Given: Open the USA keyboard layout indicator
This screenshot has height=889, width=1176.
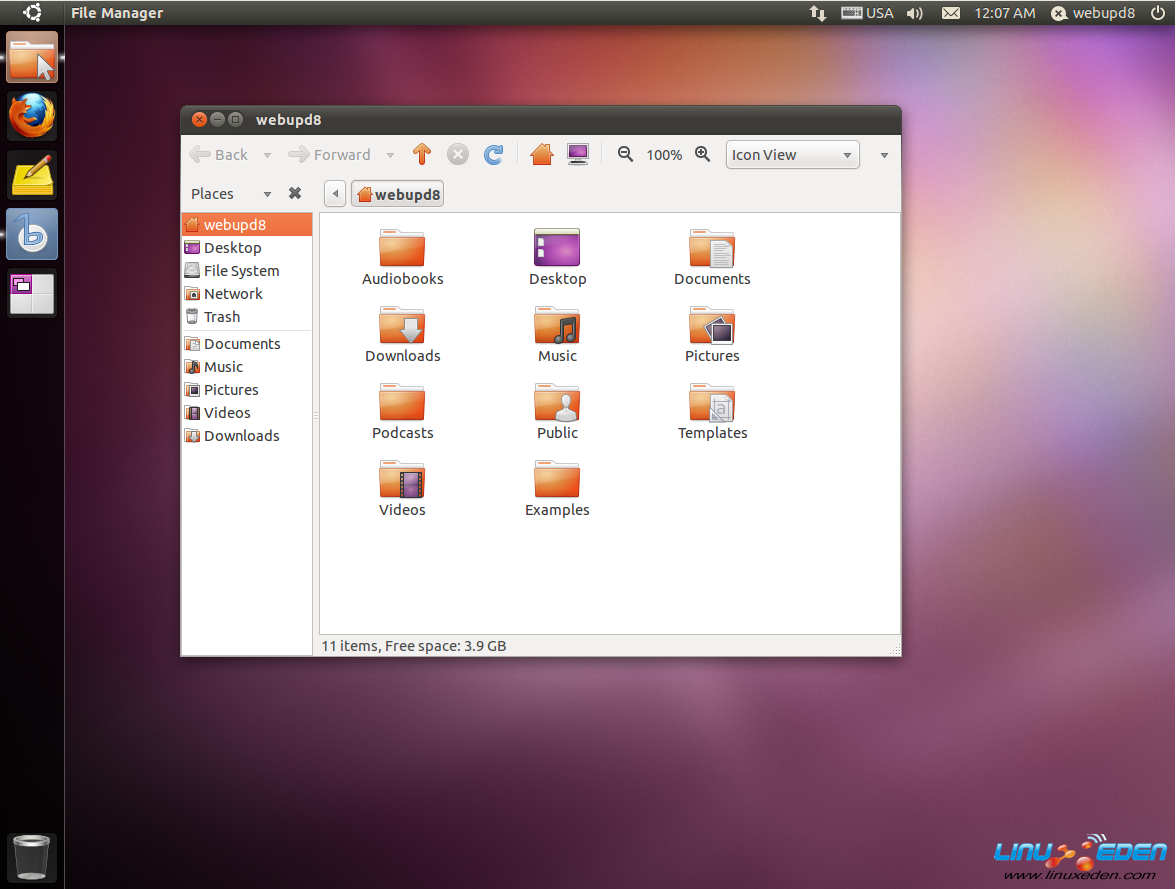Looking at the screenshot, I should tap(867, 13).
